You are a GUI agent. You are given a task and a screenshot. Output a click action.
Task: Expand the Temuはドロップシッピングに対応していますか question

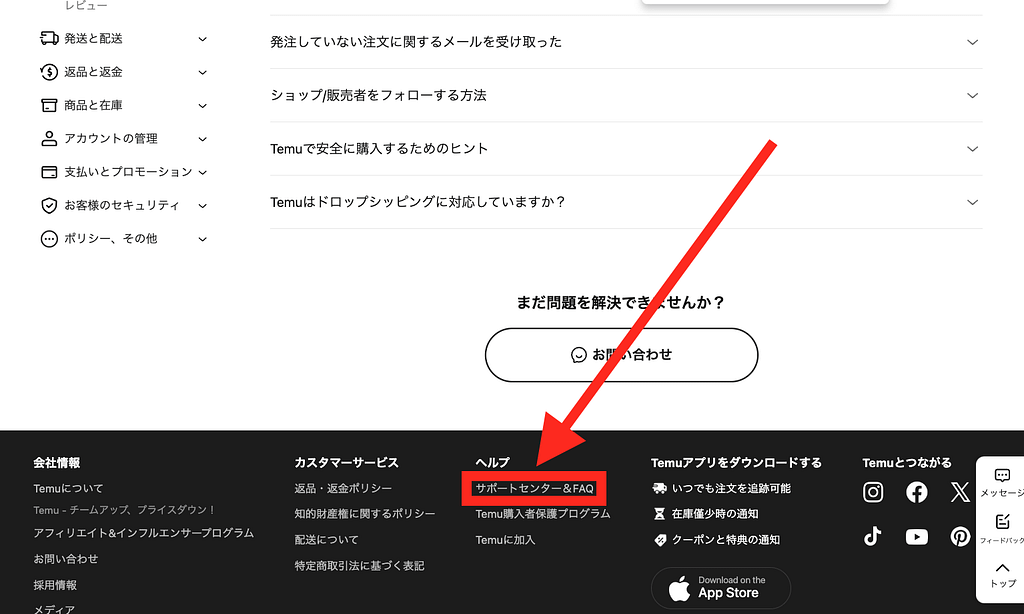tap(626, 202)
